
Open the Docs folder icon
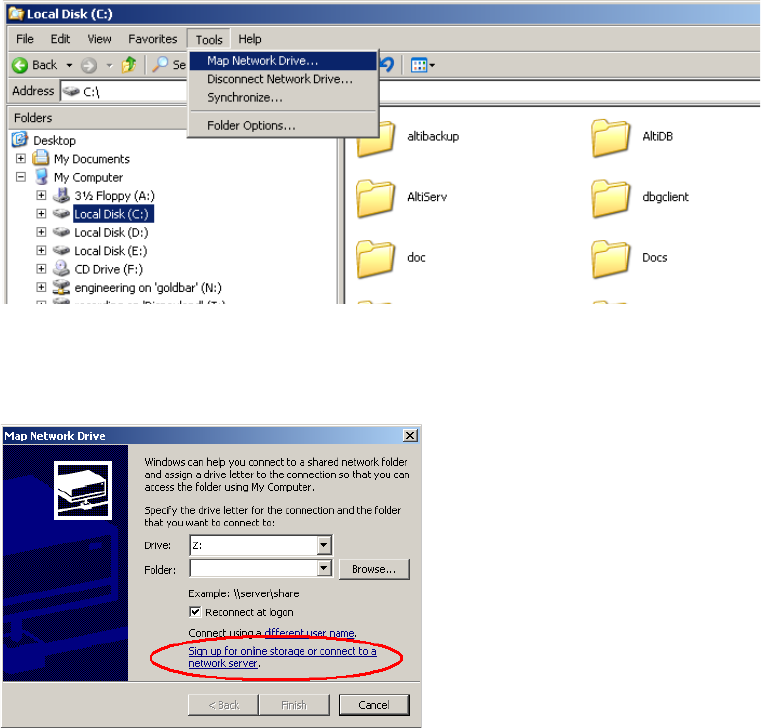tap(611, 259)
